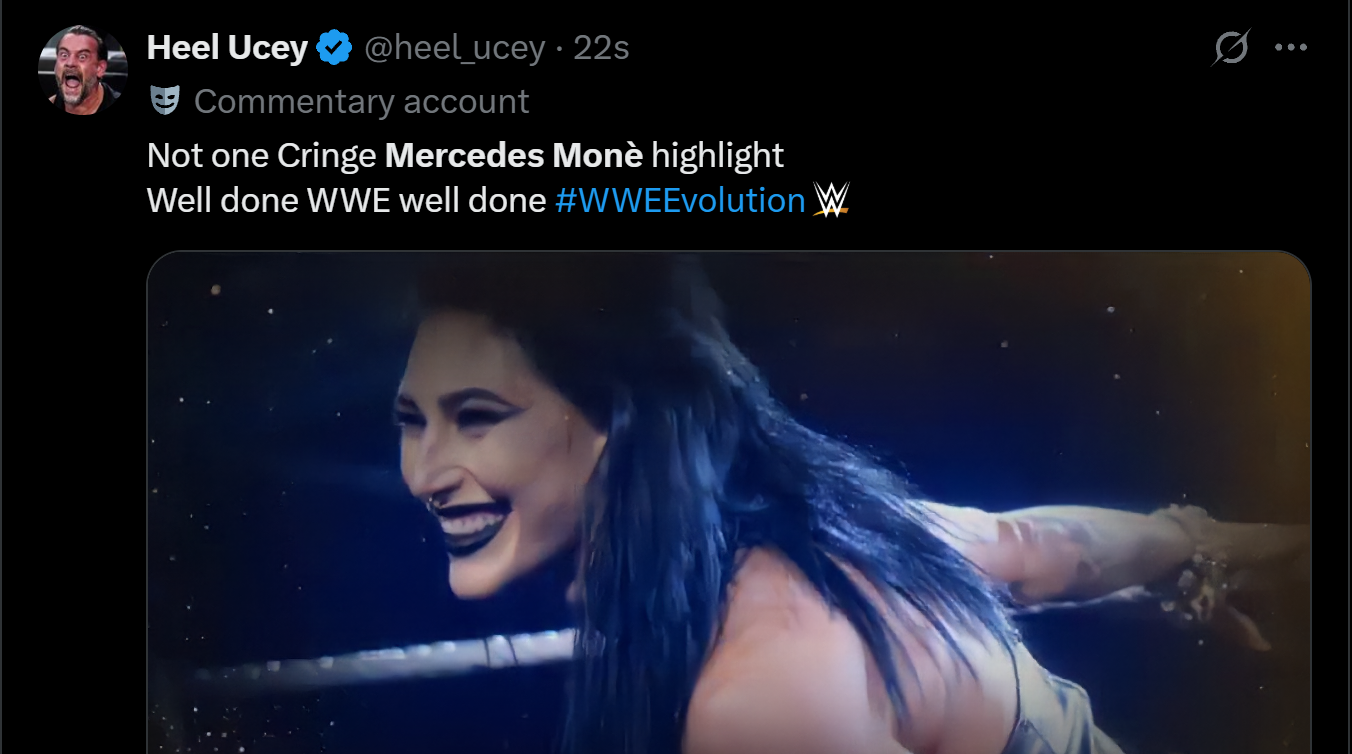This screenshot has width=1352, height=754.
Task: Click the mask icon for commentary account
Action: pyautogui.click(x=164, y=101)
